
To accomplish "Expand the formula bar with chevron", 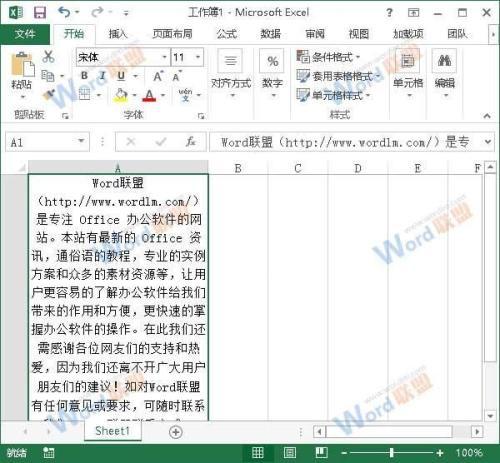I will coord(488,142).
